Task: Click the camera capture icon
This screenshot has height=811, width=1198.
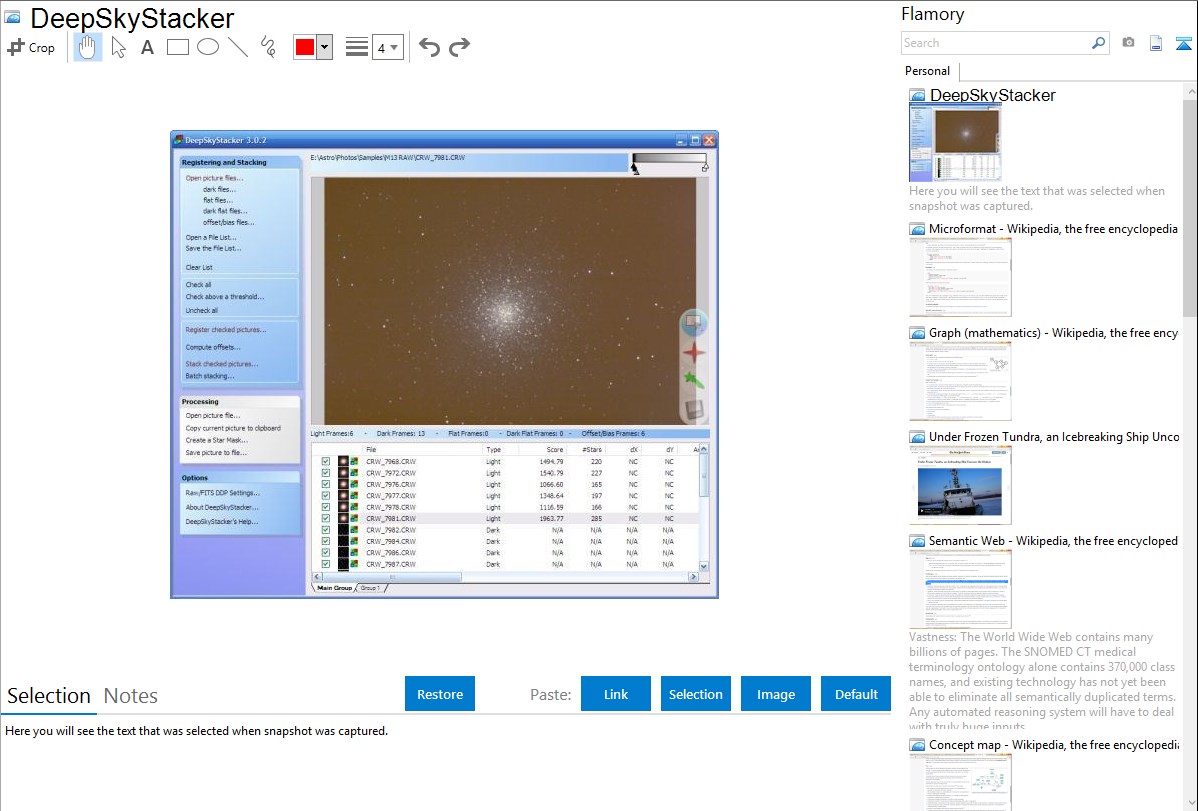Action: click(x=1128, y=43)
